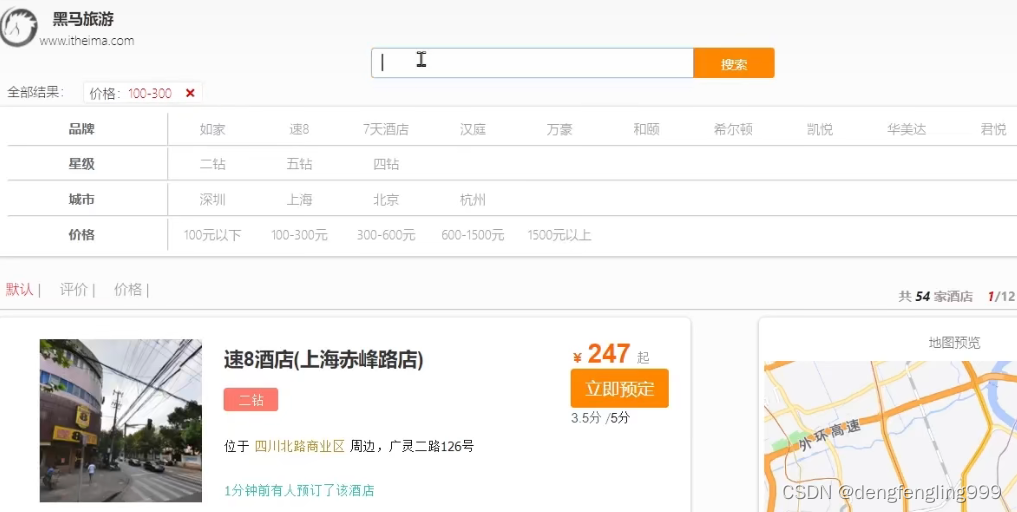Choose price range 600-1500元

473,235
